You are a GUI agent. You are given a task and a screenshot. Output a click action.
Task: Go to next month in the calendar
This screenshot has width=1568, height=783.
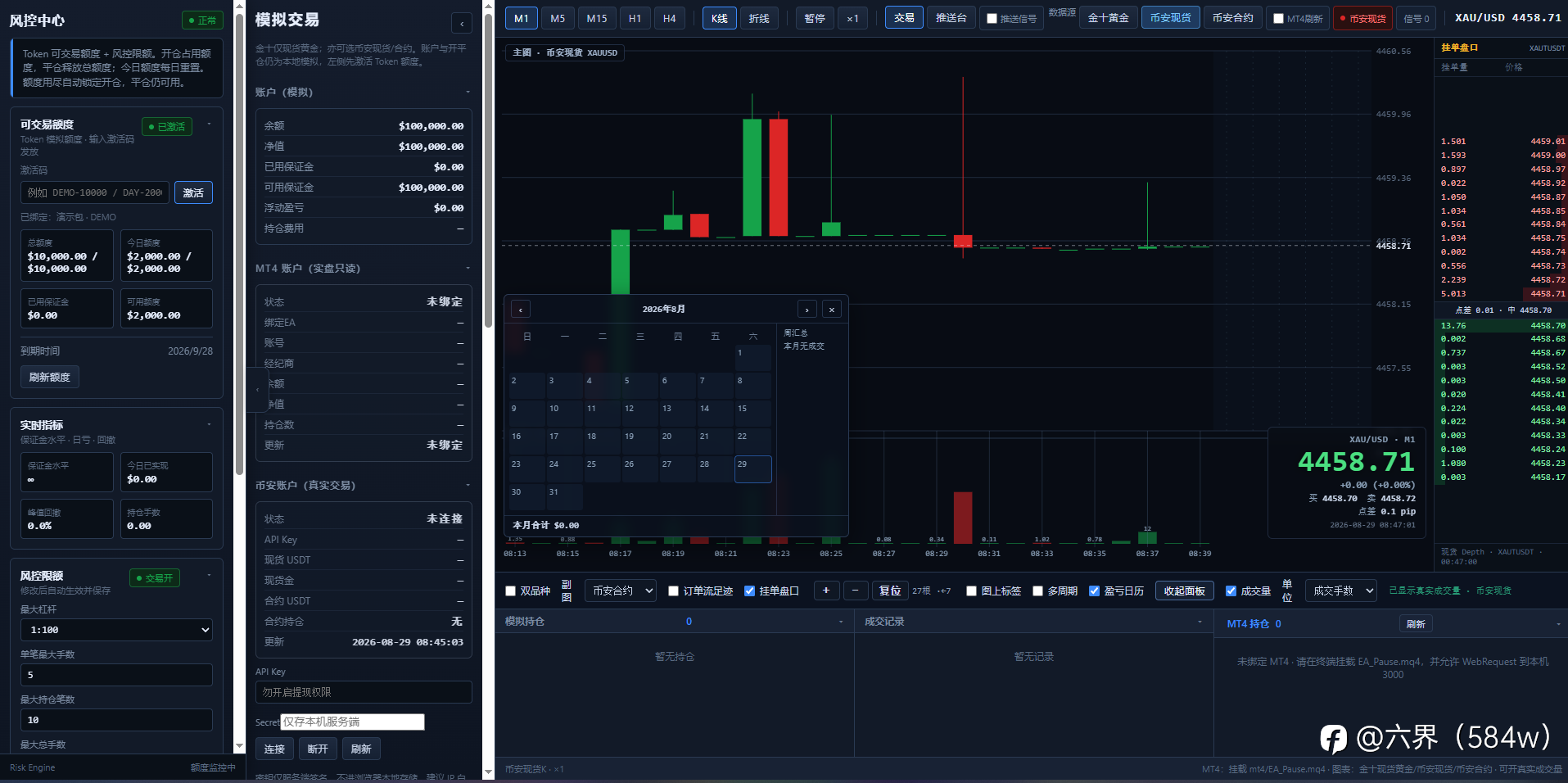pos(807,309)
